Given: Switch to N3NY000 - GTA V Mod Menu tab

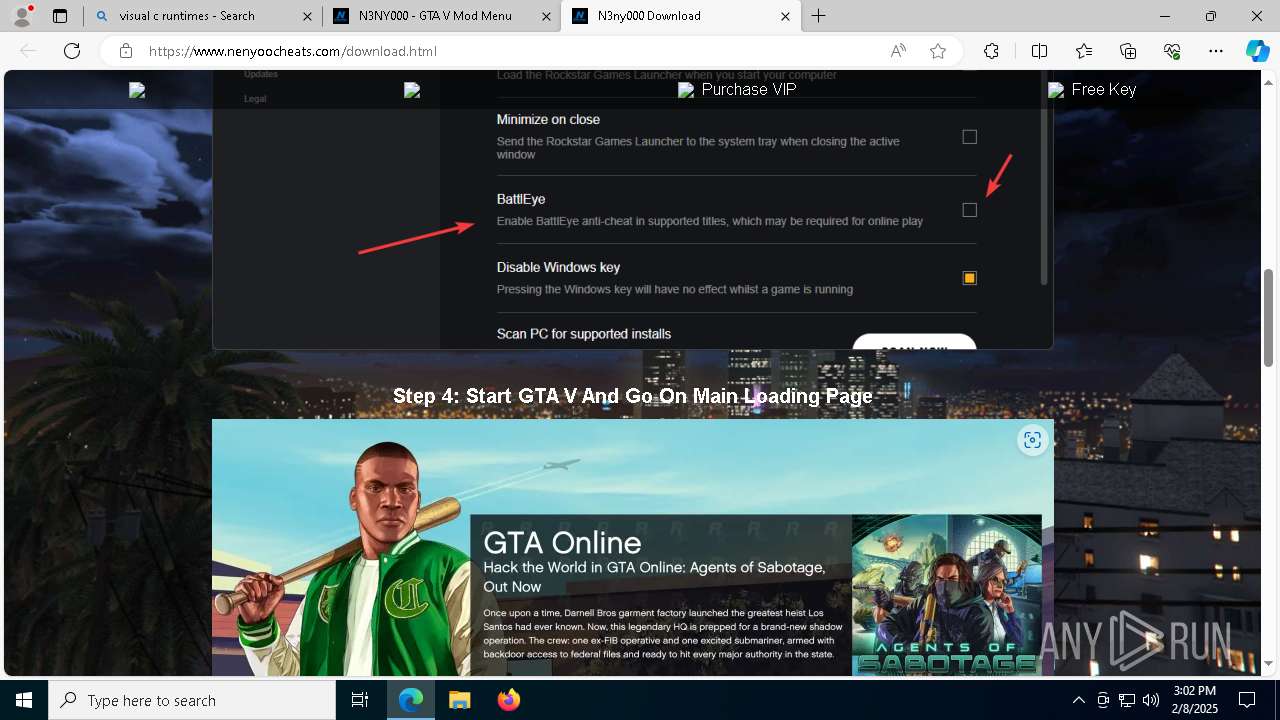Looking at the screenshot, I should pos(442,16).
